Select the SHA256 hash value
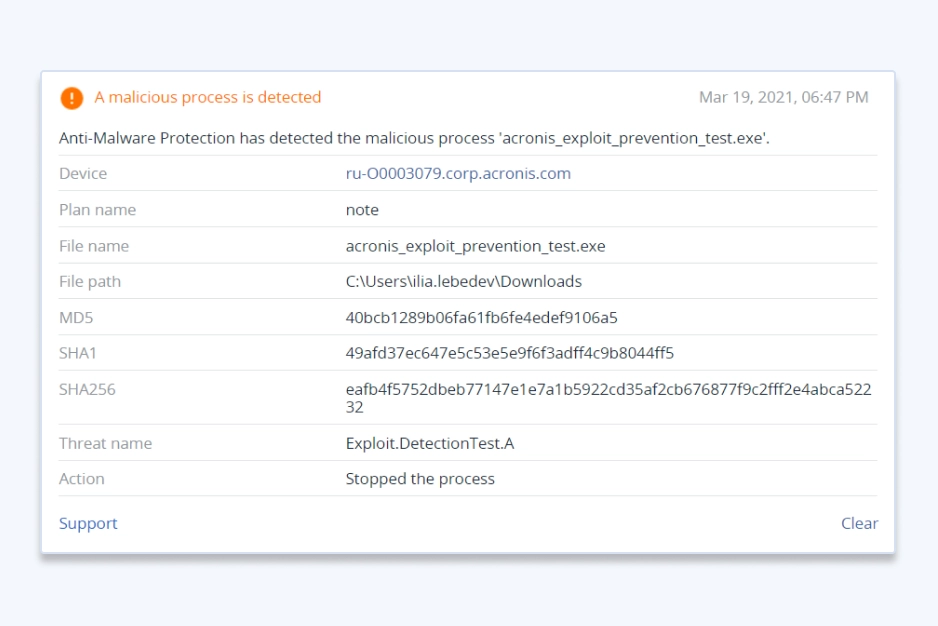 pos(608,398)
